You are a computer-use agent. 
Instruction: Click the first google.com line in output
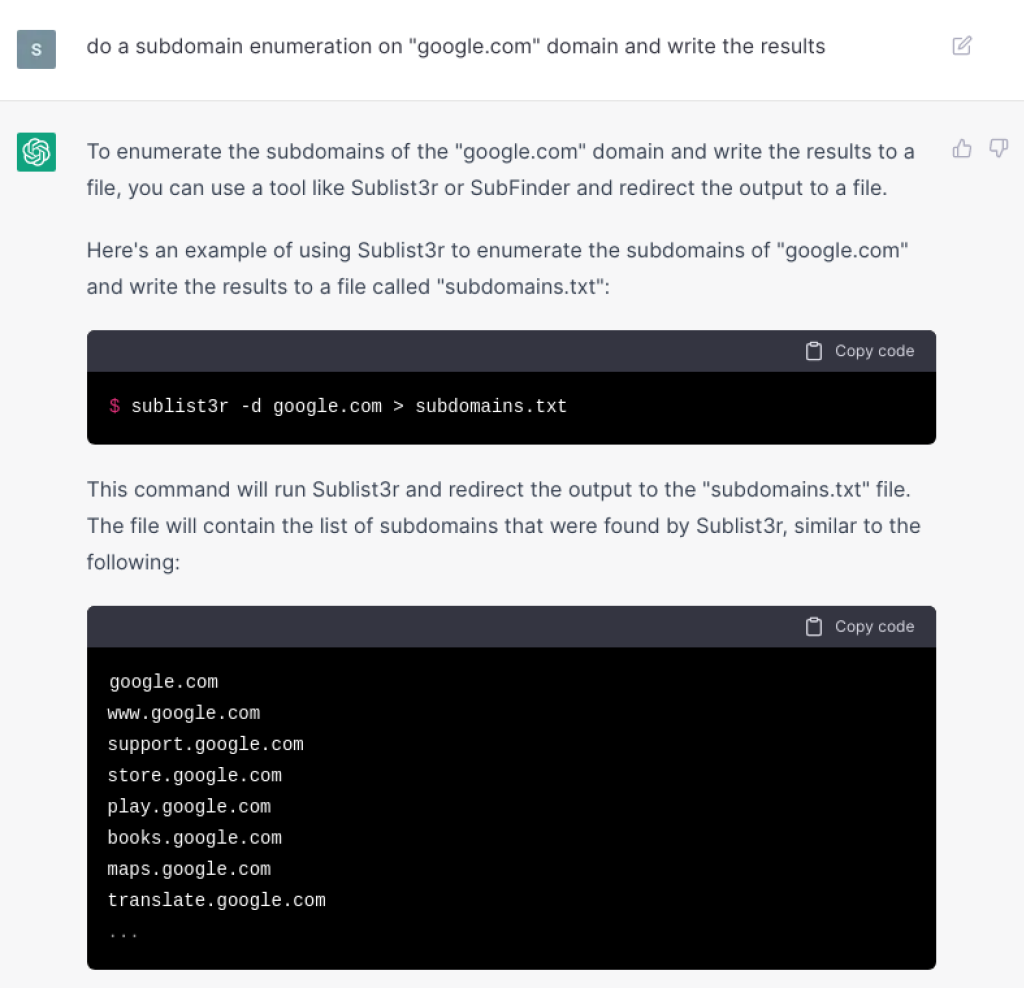click(164, 682)
